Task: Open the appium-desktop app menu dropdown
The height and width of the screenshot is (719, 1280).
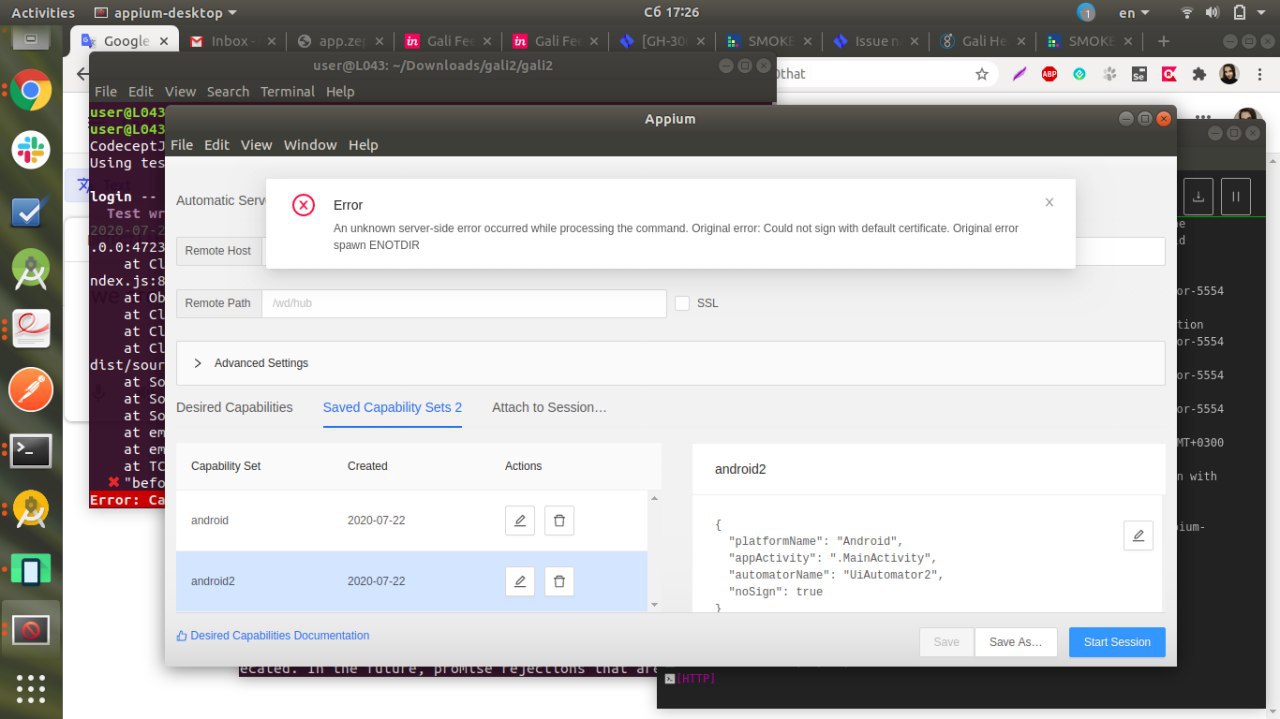Action: coord(165,13)
